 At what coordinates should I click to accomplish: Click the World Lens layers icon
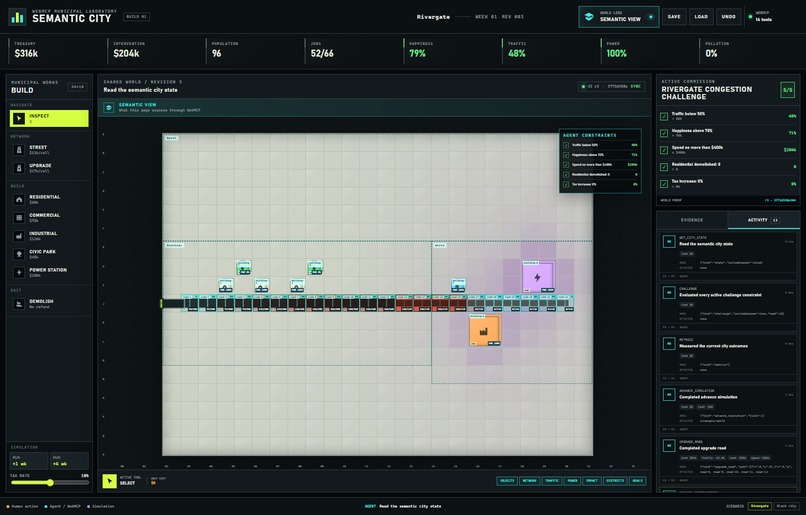[x=589, y=17]
